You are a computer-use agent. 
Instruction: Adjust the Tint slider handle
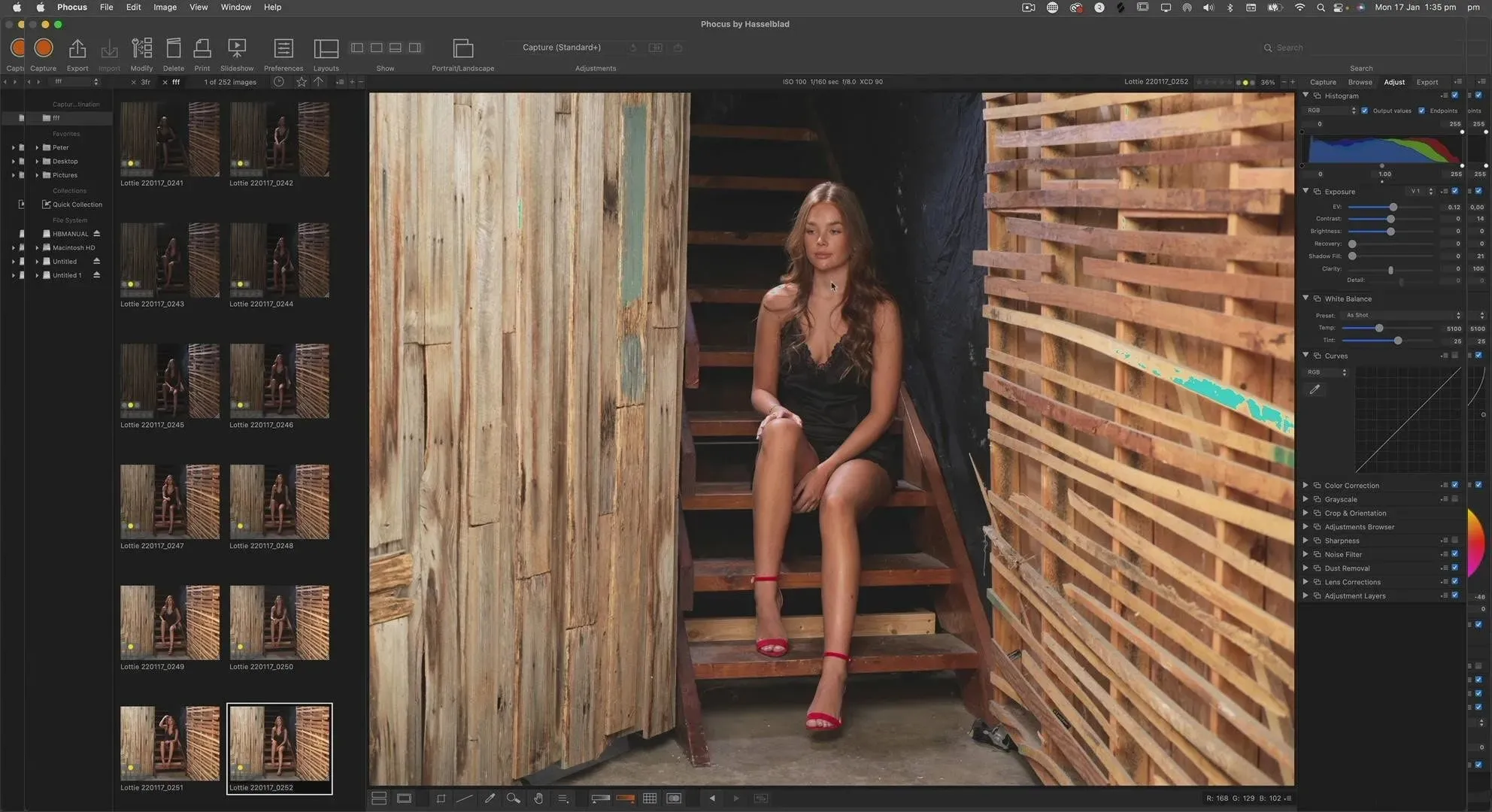(1397, 341)
